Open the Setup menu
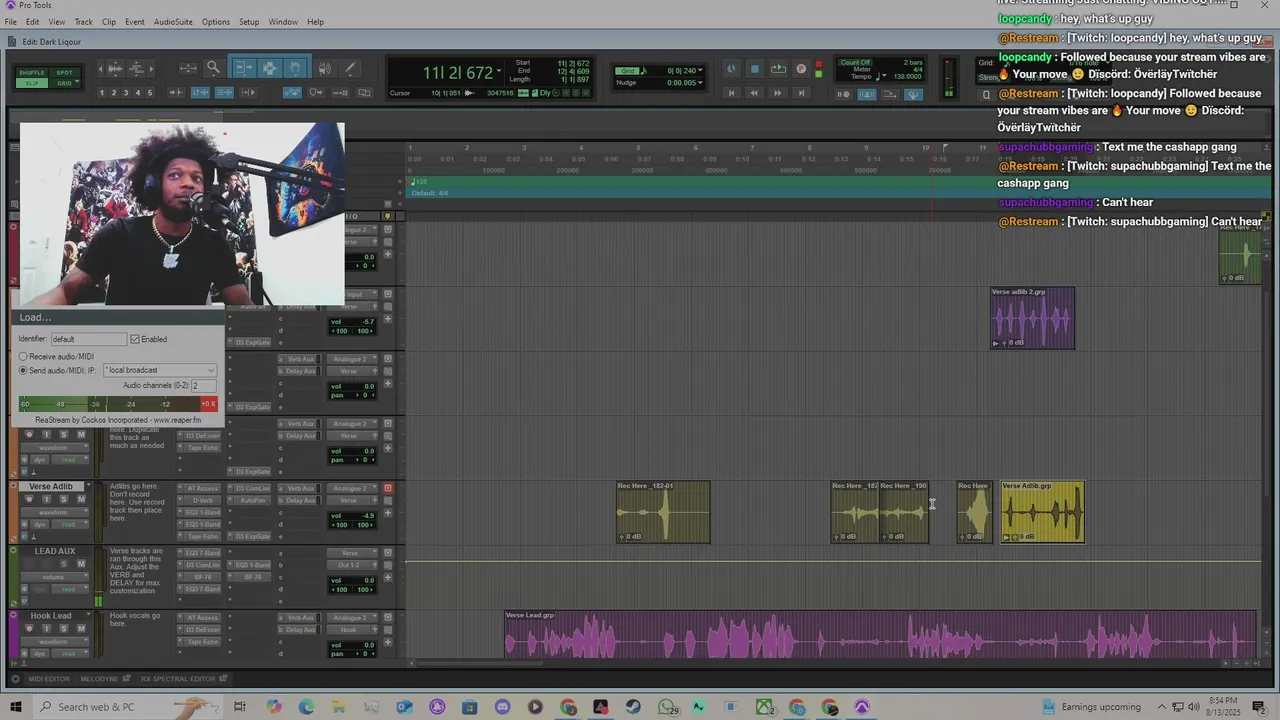1280x720 pixels. click(x=249, y=21)
